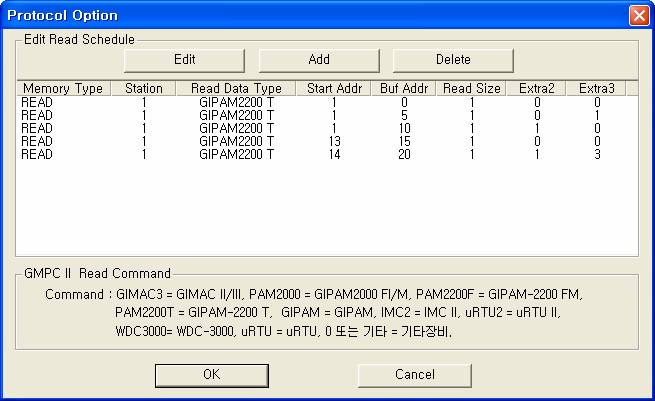This screenshot has width=655, height=401.
Task: Click the Station column header
Action: click(x=143, y=89)
